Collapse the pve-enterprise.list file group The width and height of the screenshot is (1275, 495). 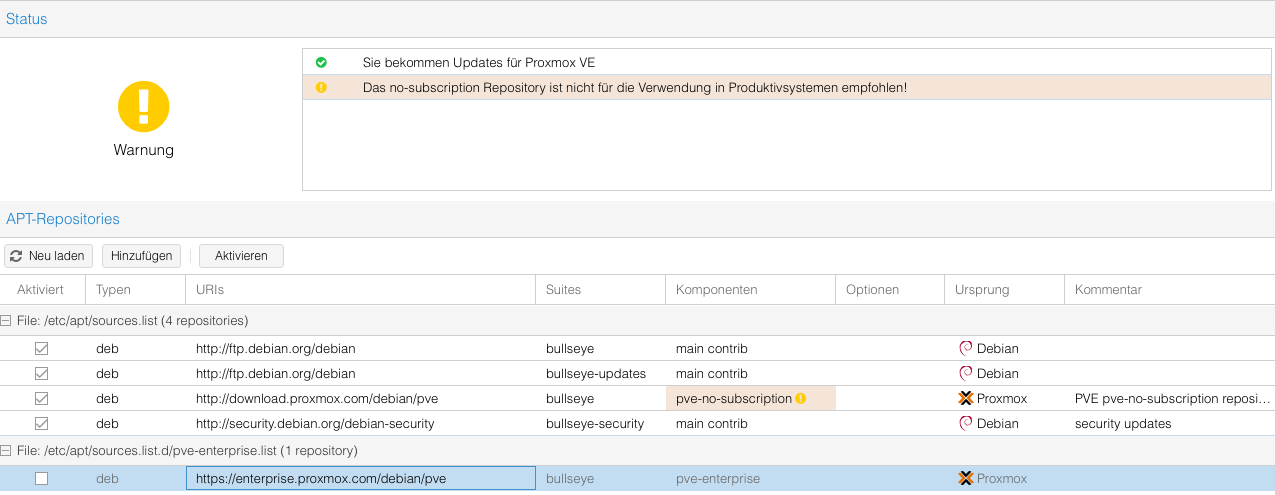coord(6,451)
